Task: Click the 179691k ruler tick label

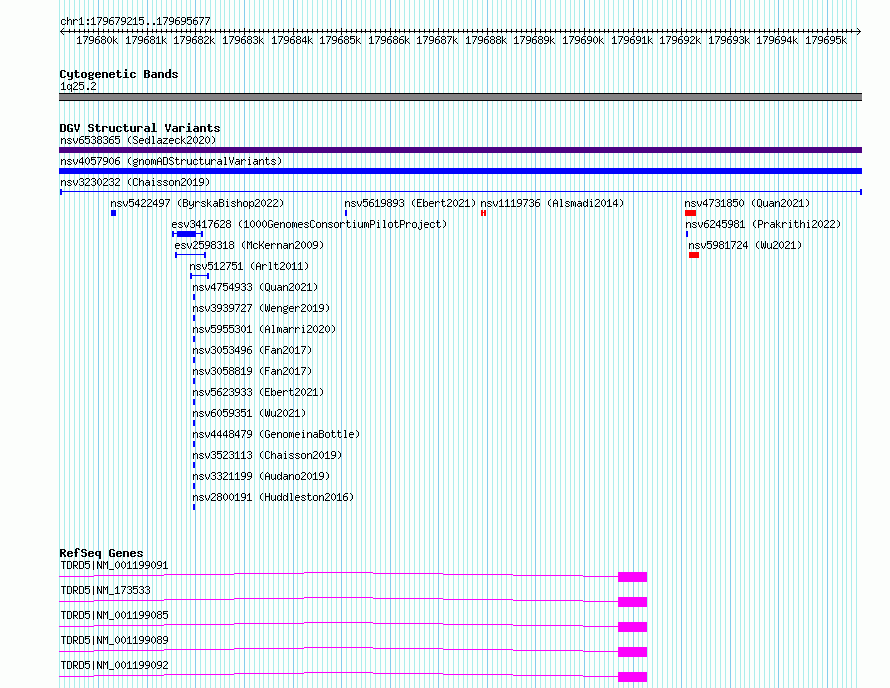Action: click(x=632, y=40)
